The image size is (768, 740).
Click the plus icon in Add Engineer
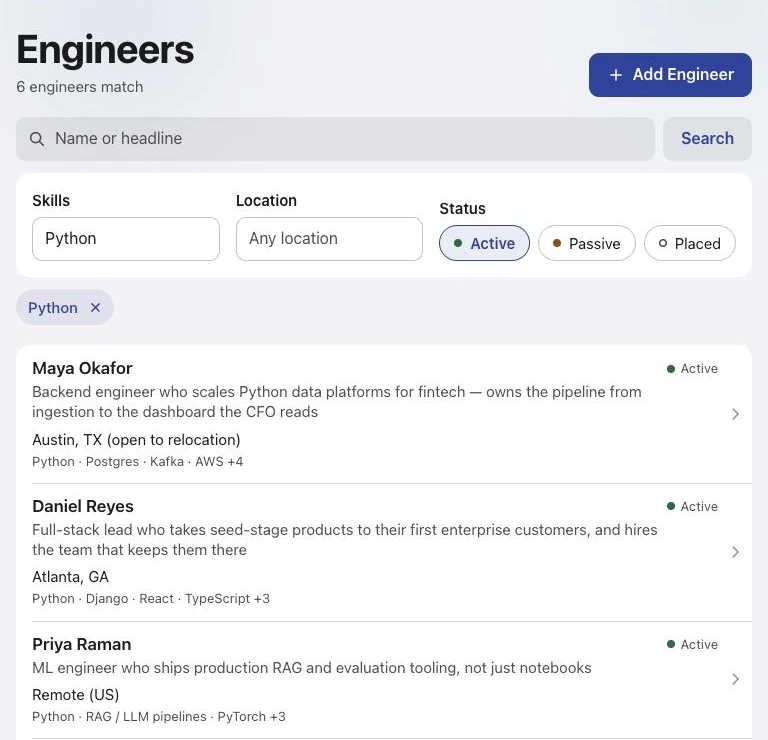coord(616,75)
